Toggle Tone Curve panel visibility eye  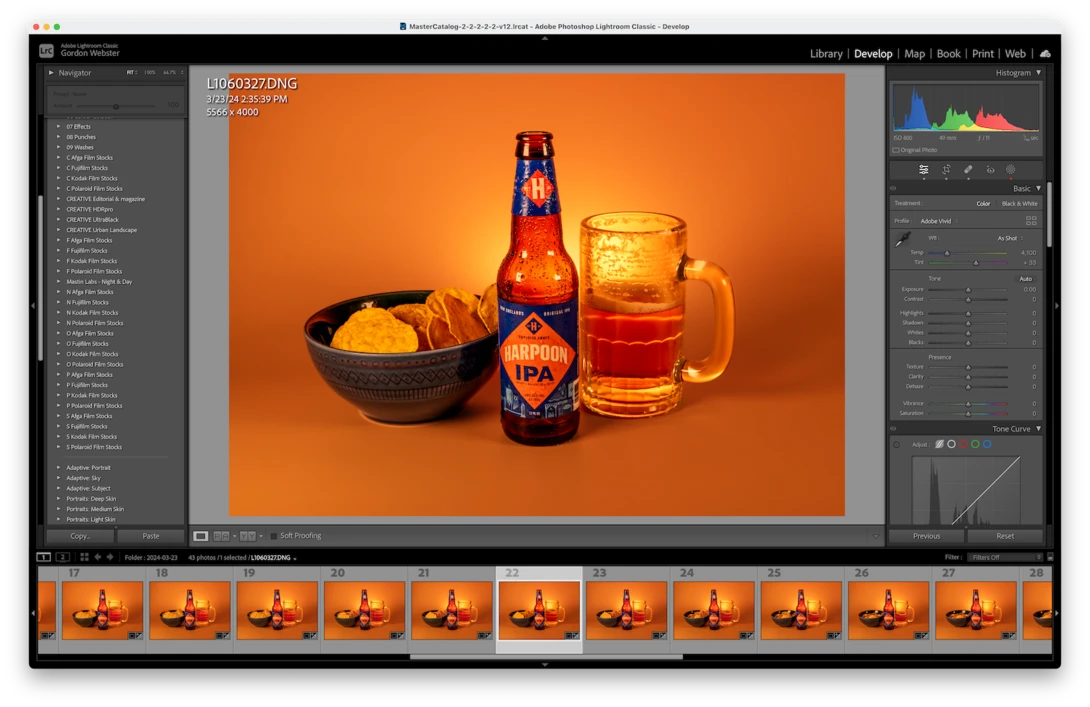click(x=893, y=429)
